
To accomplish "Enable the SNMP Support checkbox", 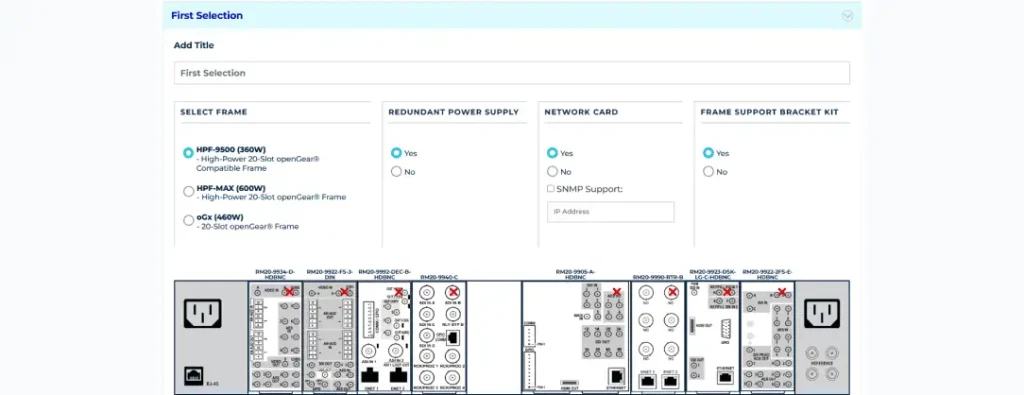I will (x=551, y=189).
